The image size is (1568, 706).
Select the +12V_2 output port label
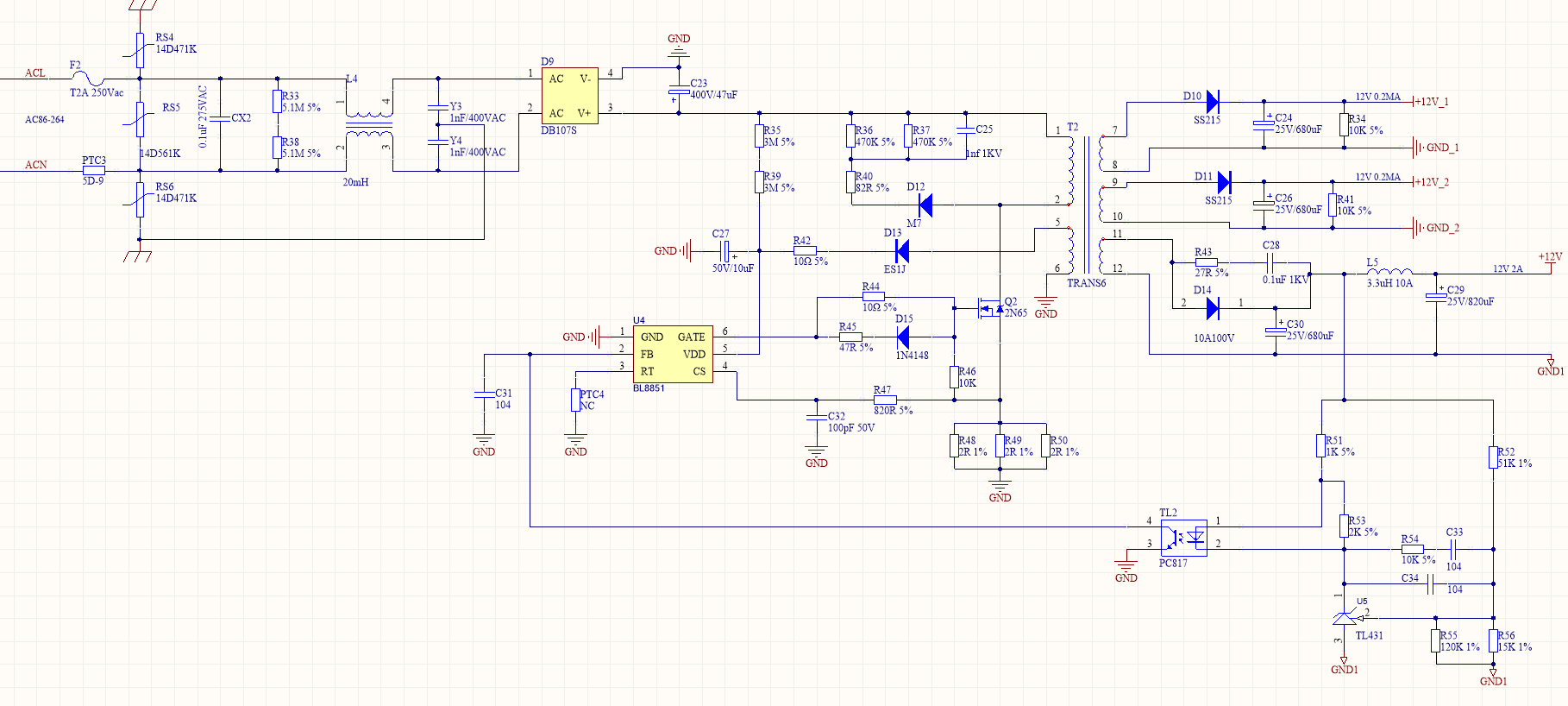(x=1432, y=181)
